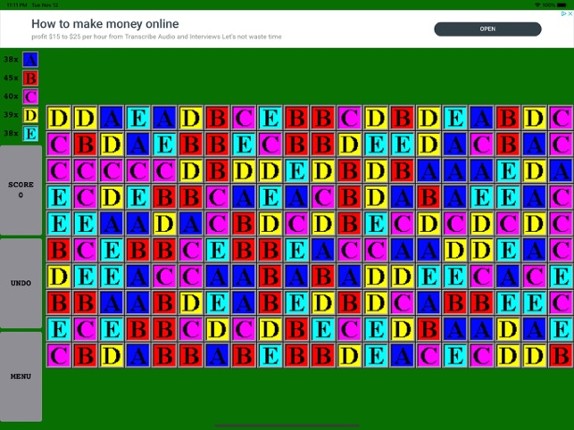The height and width of the screenshot is (430, 574).
Task: Click the ad info triangle icon
Action: tap(564, 14)
